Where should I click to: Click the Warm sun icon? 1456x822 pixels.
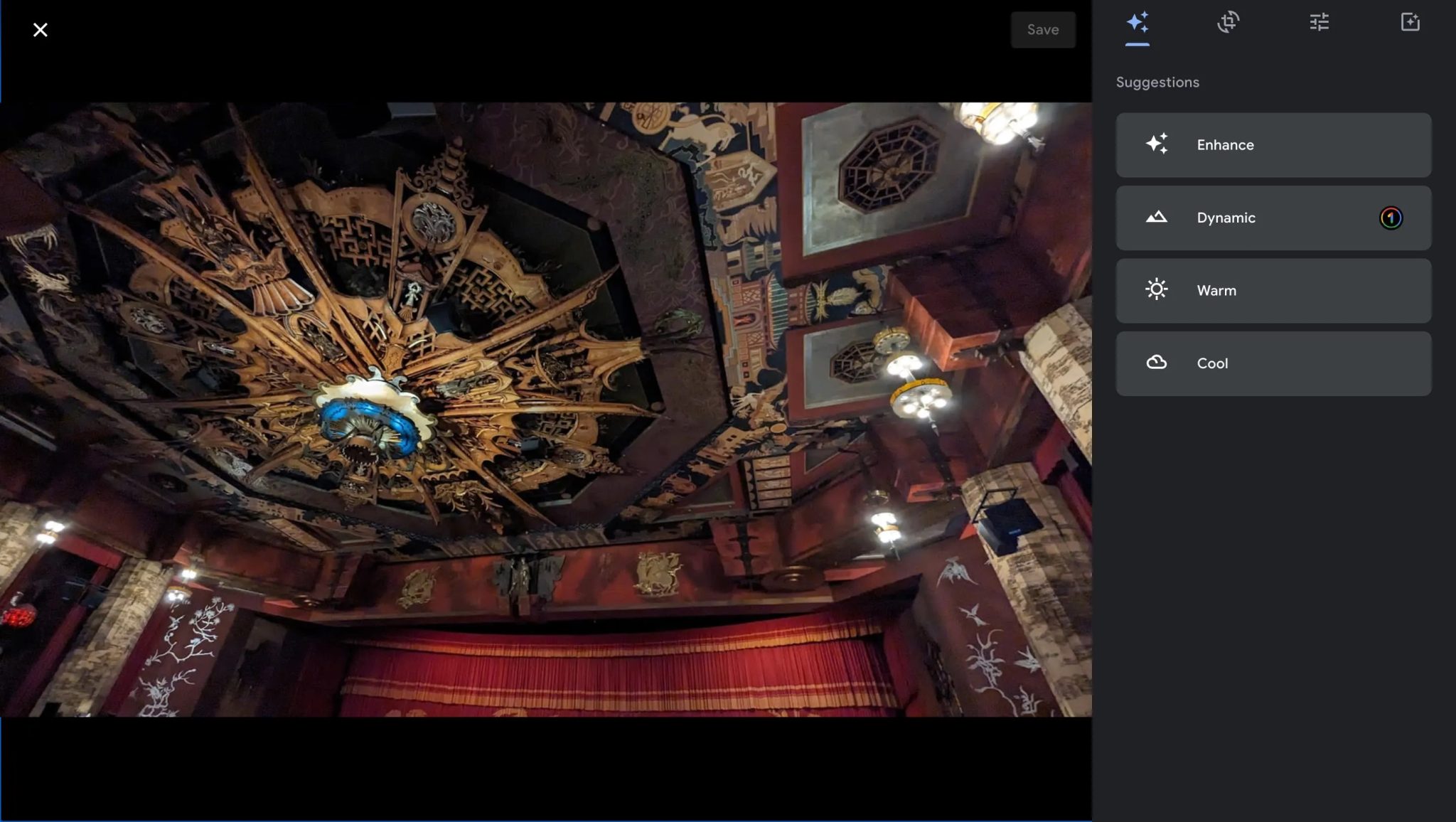1157,289
